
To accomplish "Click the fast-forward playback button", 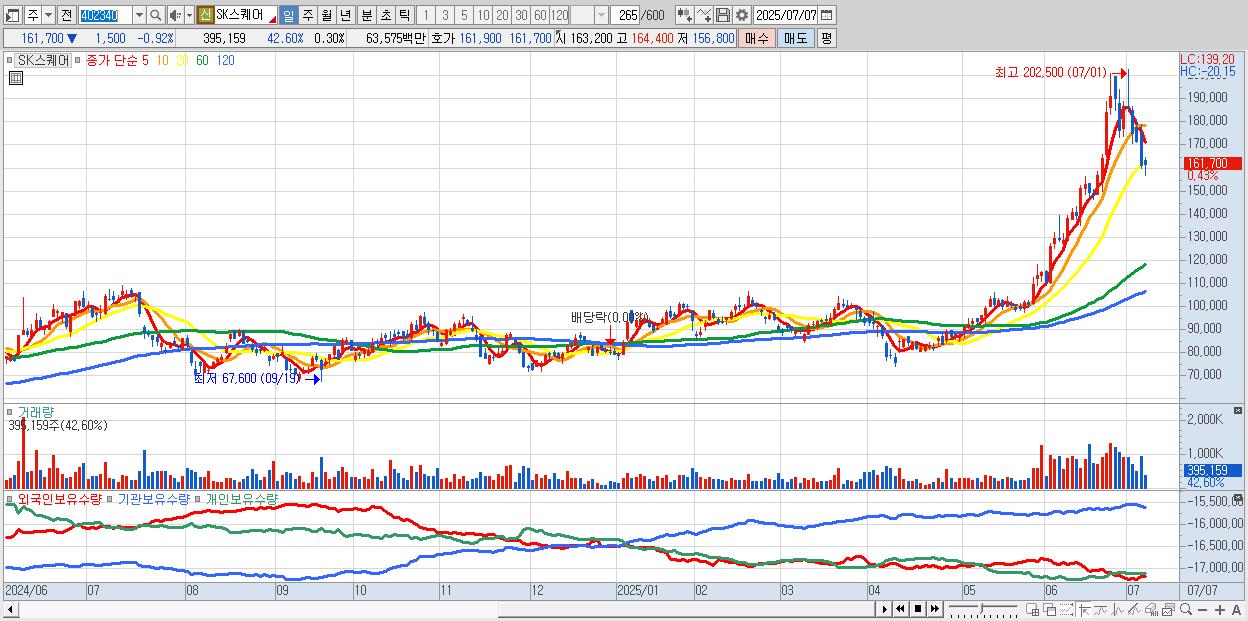I will (x=935, y=609).
